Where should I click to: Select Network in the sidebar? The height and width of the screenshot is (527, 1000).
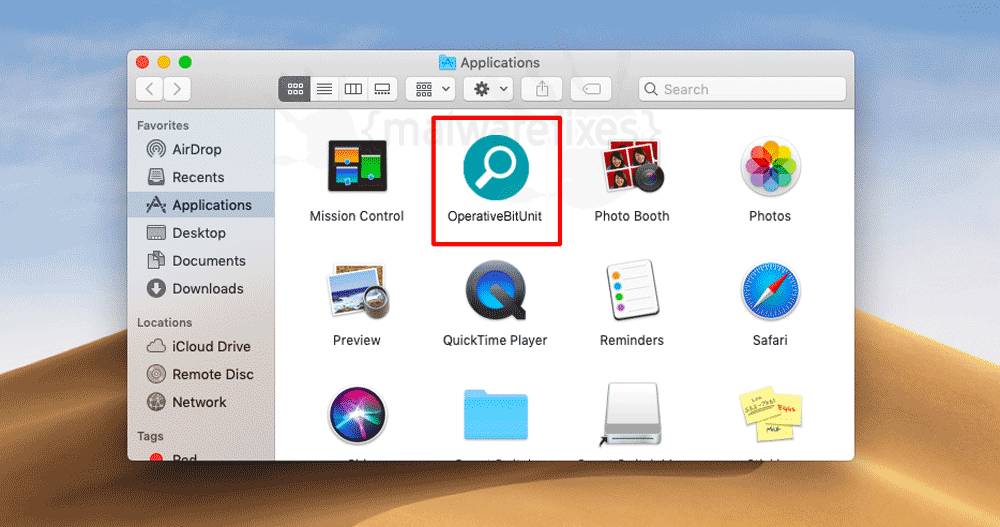201,403
